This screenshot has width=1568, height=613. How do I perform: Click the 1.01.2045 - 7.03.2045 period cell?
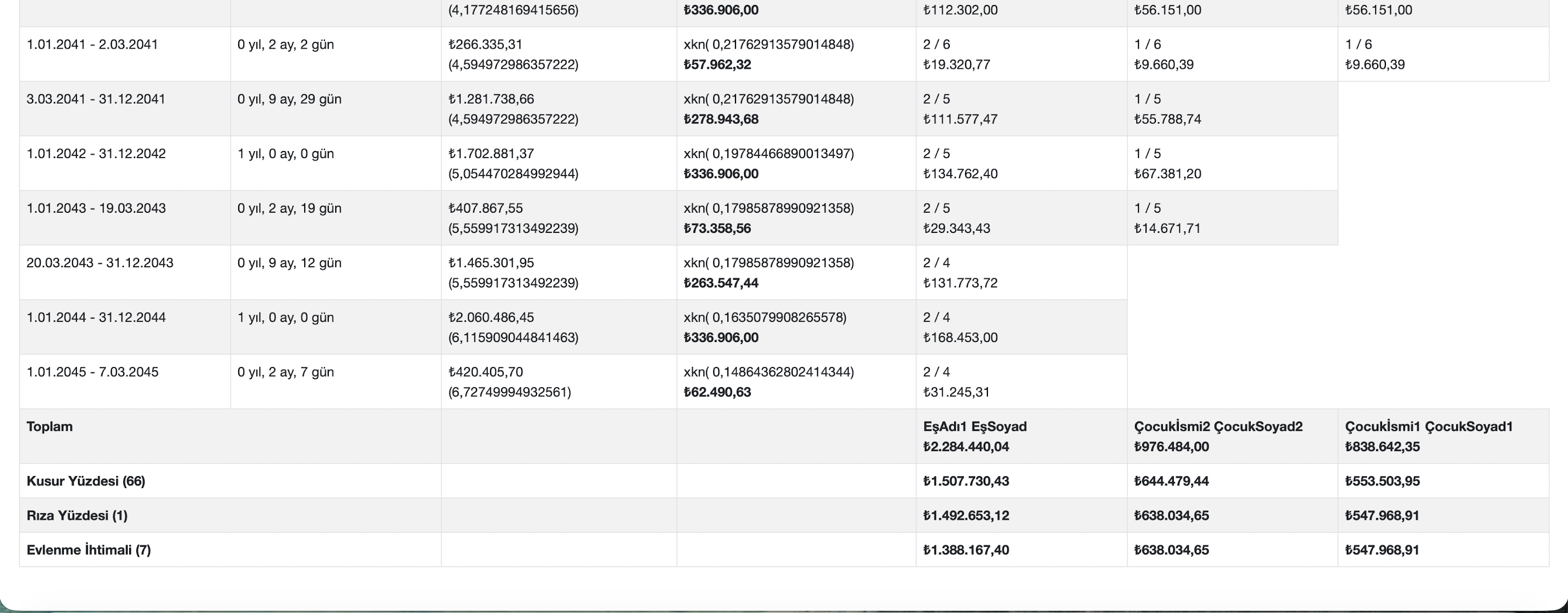(93, 372)
